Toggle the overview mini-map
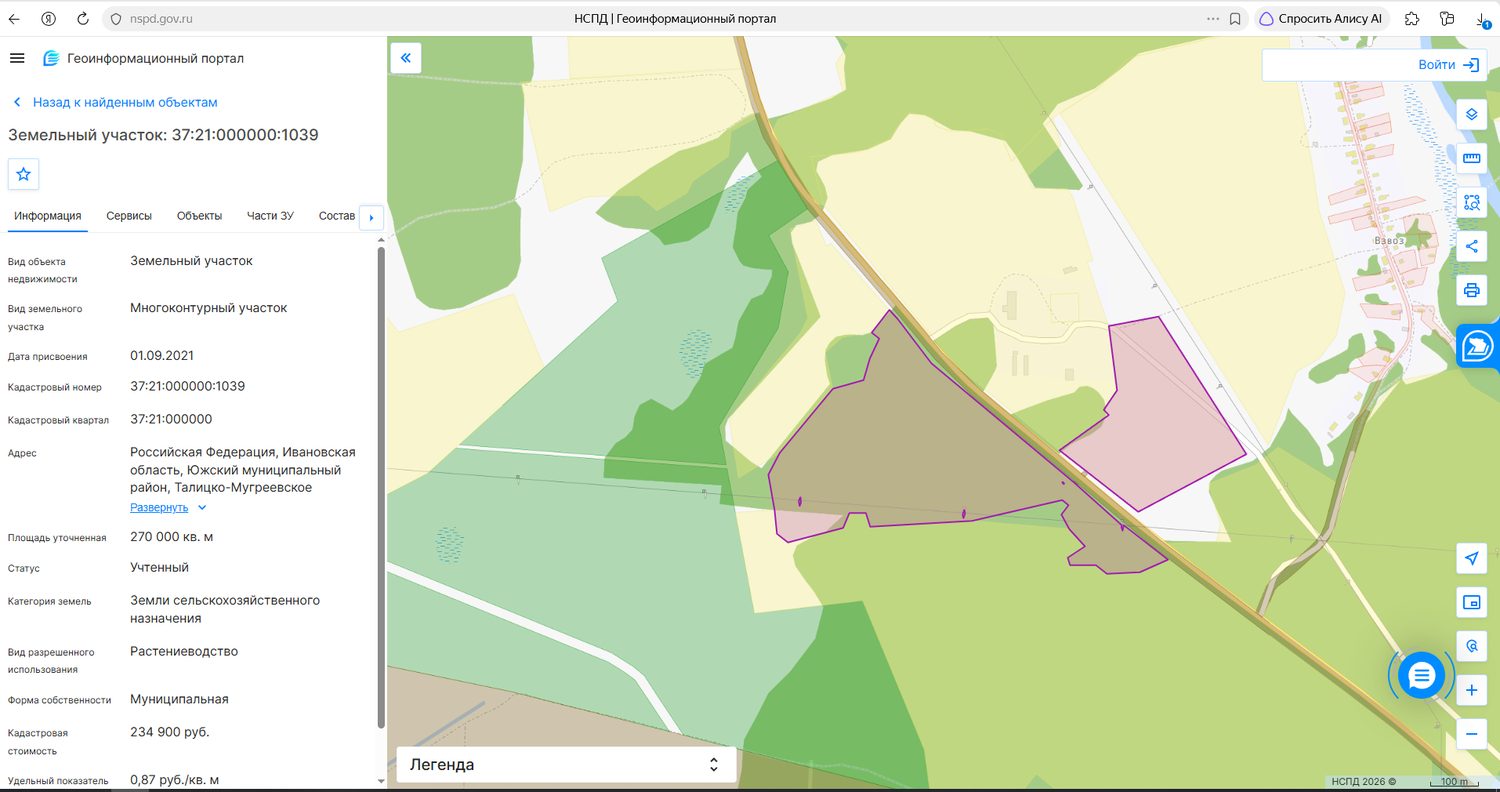Screen dimensions: 1500x792 [x=1471, y=602]
